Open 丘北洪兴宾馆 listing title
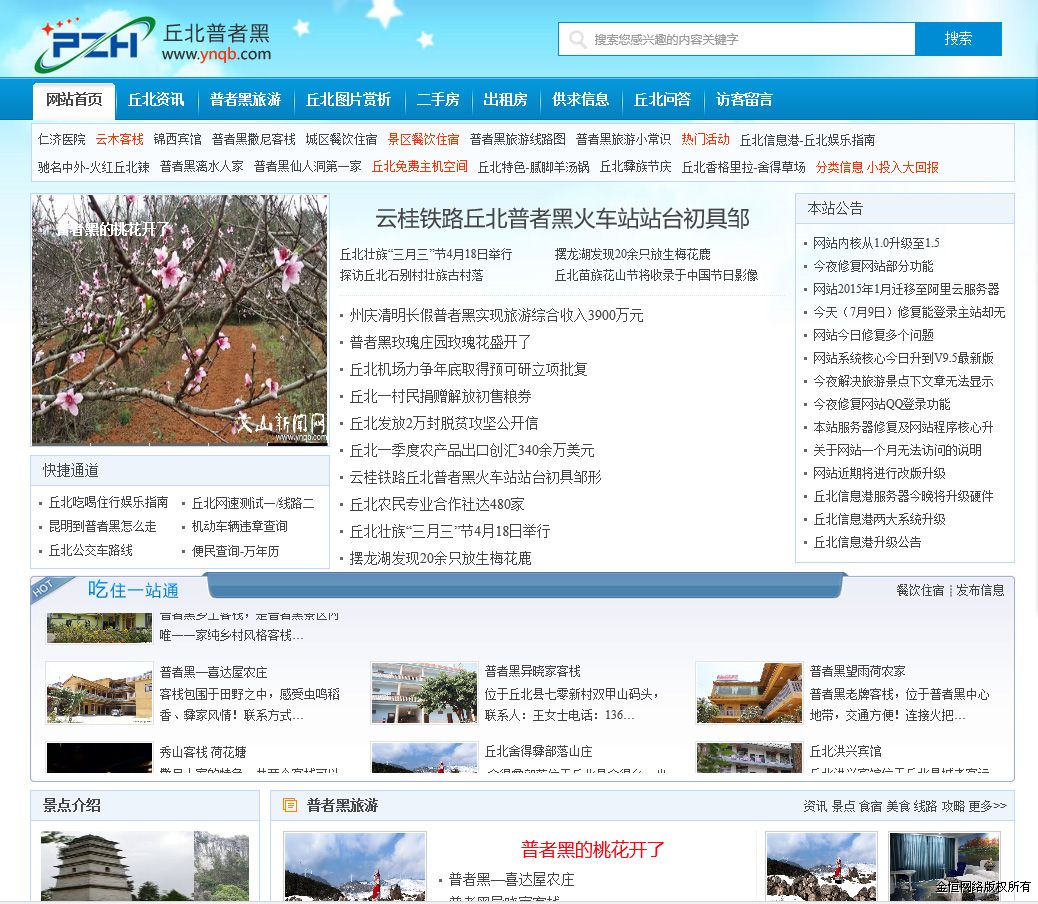This screenshot has height=904, width=1038. pos(845,751)
